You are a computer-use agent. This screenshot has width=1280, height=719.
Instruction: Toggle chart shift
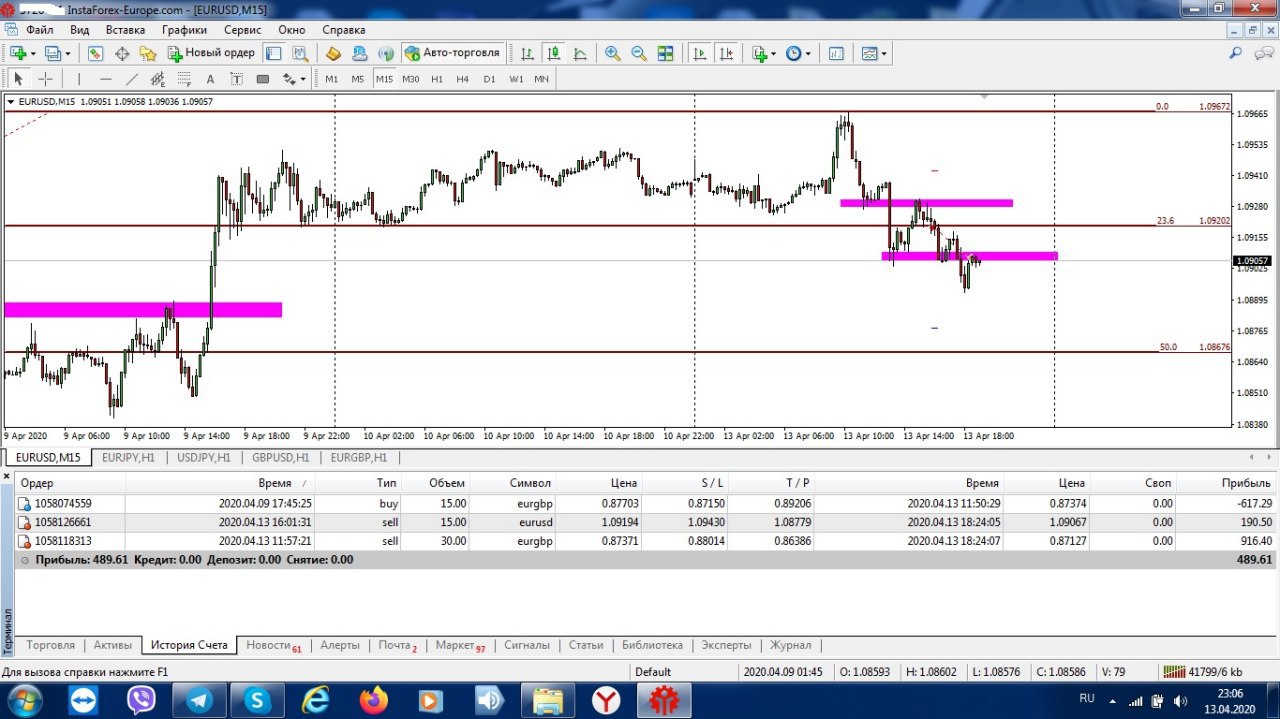tap(725, 53)
